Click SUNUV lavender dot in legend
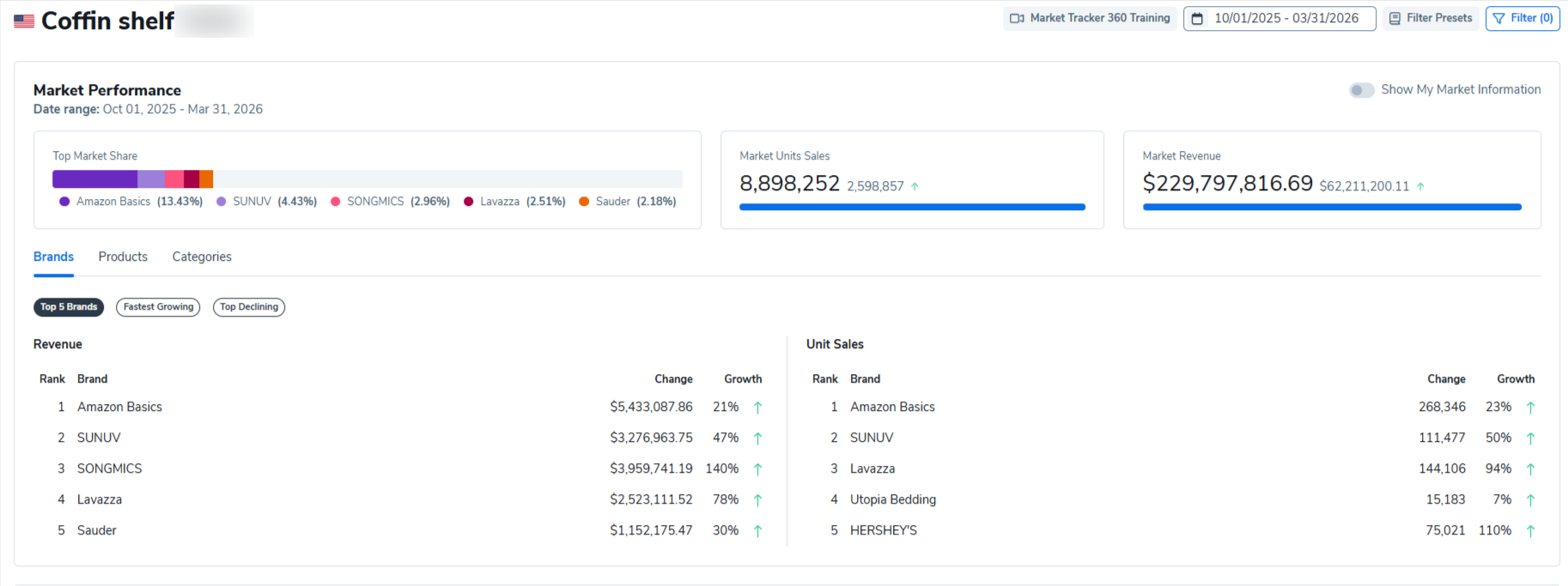 (222, 202)
